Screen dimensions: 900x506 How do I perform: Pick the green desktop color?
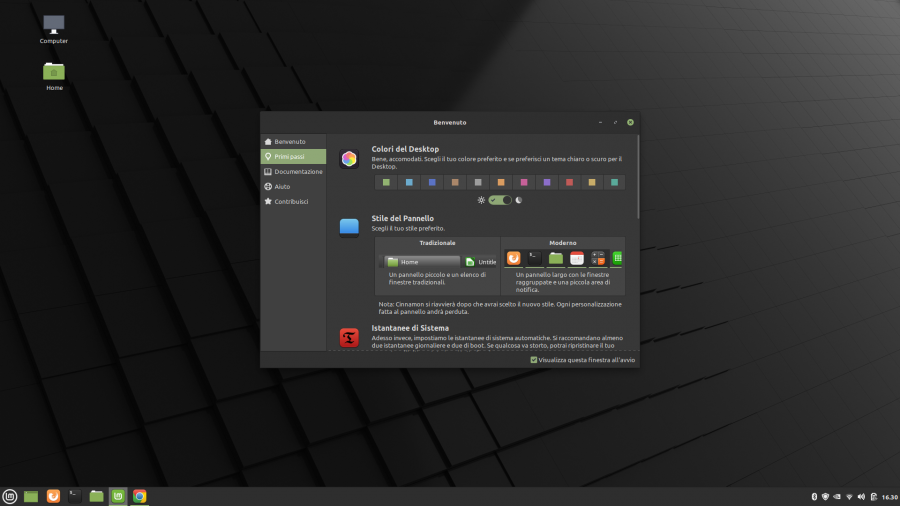386,182
